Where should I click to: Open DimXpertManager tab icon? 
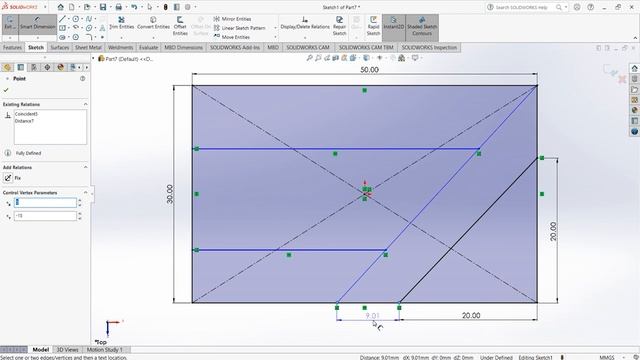47,67
